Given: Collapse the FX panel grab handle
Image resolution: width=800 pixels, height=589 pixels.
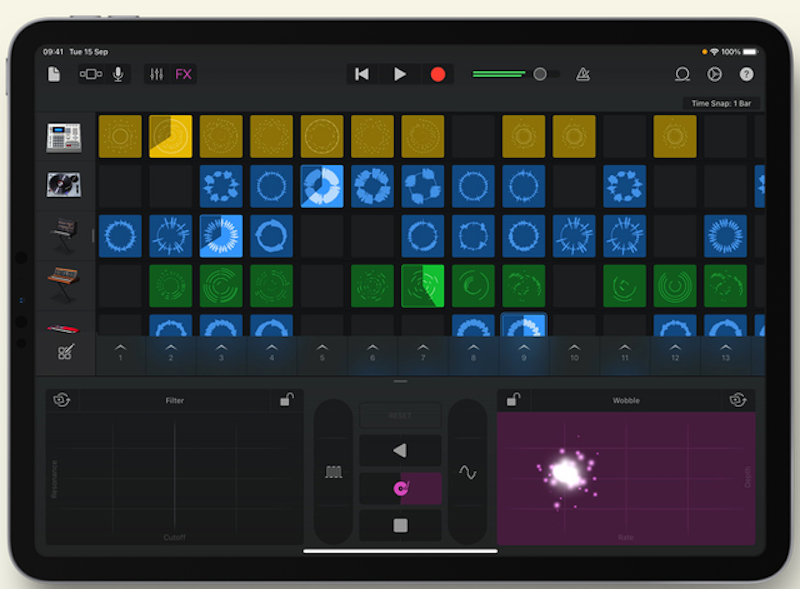Looking at the screenshot, I should (x=401, y=381).
